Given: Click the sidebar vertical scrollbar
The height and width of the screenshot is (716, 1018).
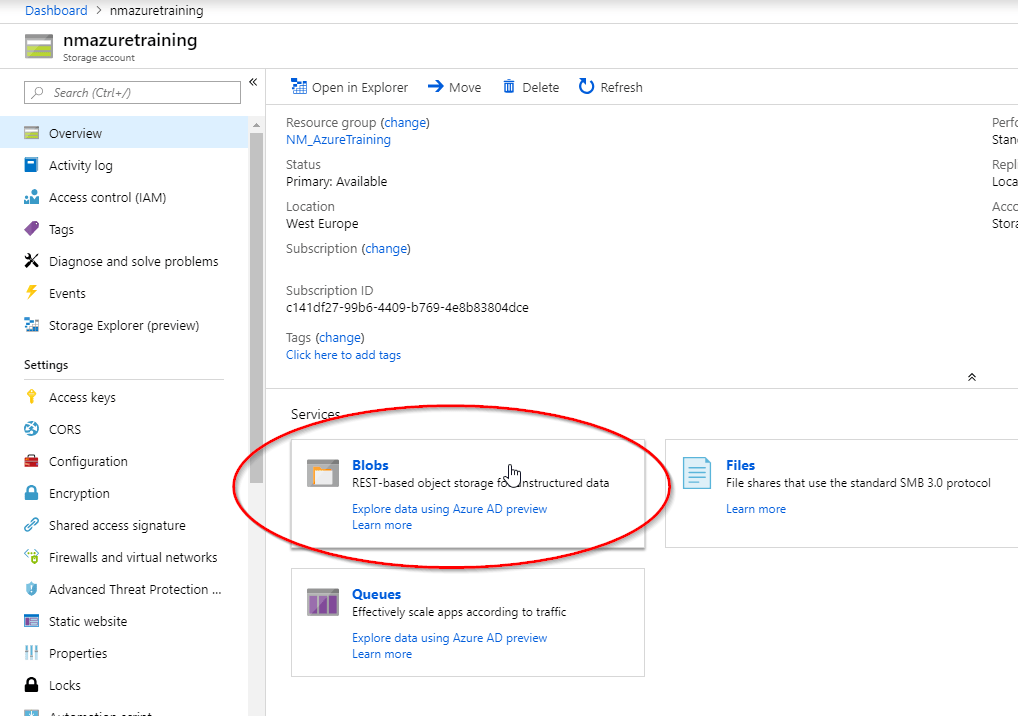Looking at the screenshot, I should tap(257, 300).
